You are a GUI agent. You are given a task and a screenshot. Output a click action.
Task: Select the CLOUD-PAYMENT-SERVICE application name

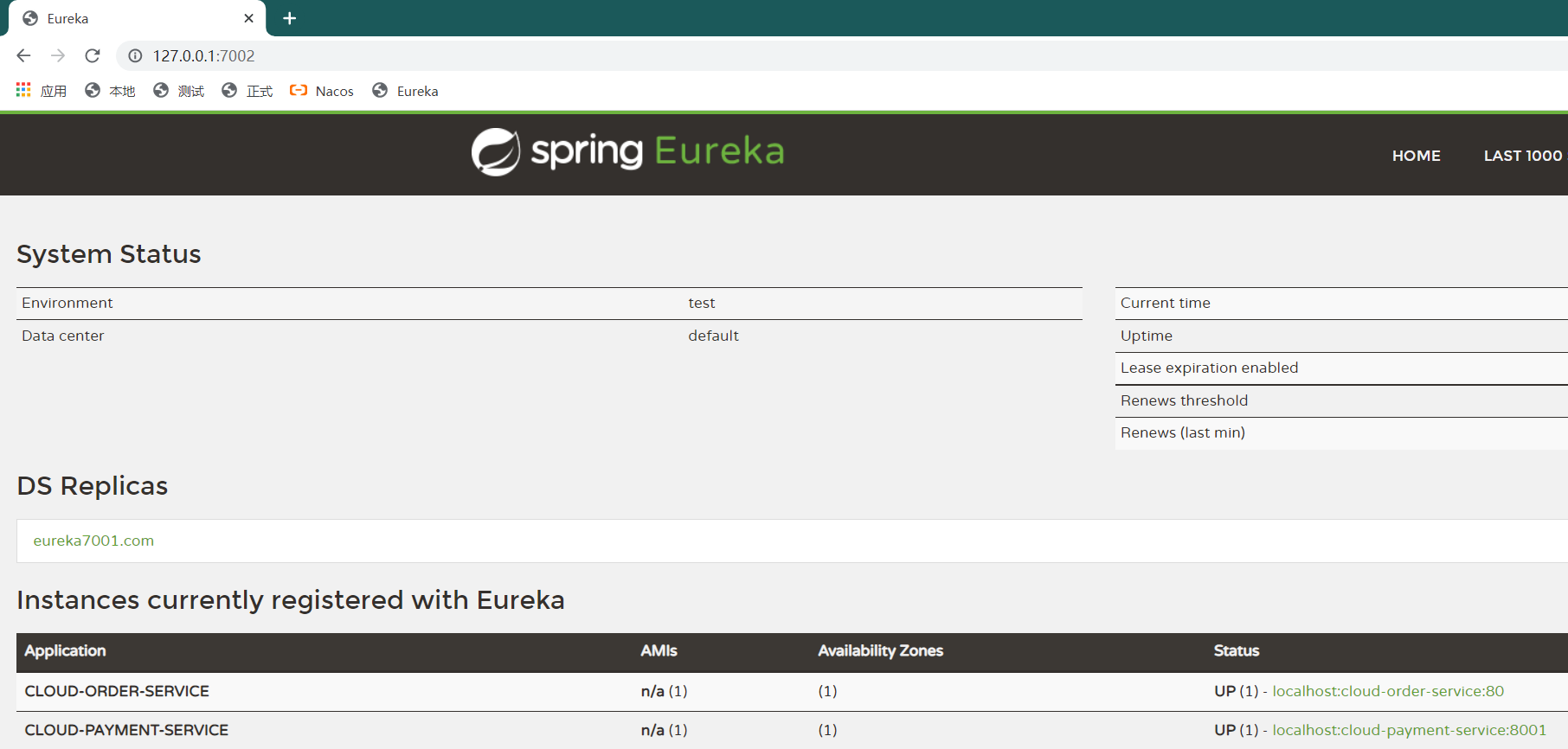click(x=126, y=730)
